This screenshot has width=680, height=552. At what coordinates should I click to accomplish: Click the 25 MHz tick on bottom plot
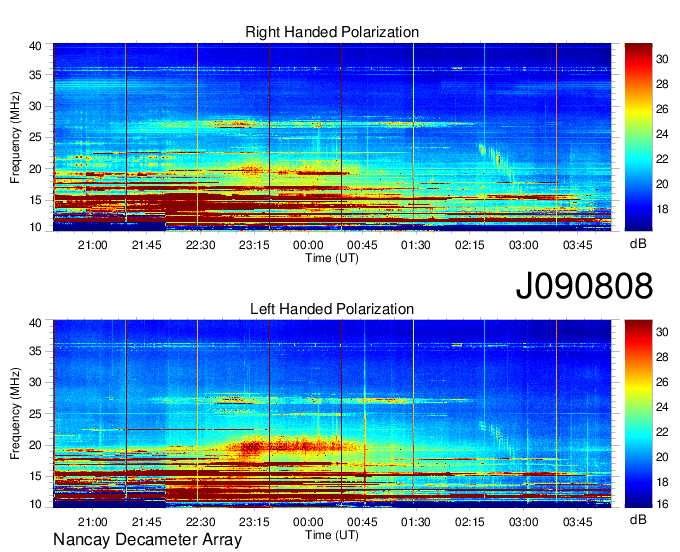[x=35, y=414]
